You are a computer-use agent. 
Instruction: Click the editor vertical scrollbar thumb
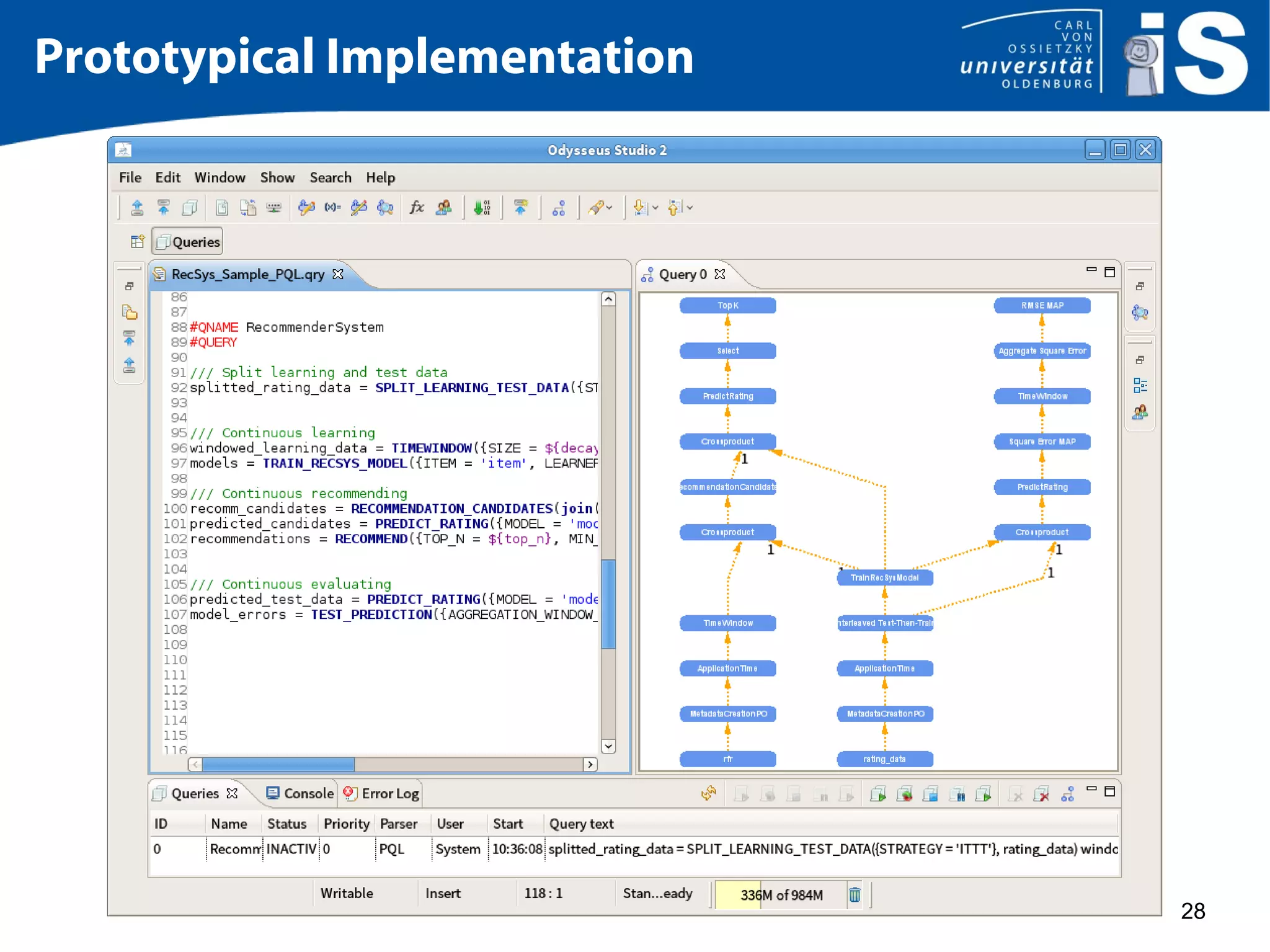(608, 604)
